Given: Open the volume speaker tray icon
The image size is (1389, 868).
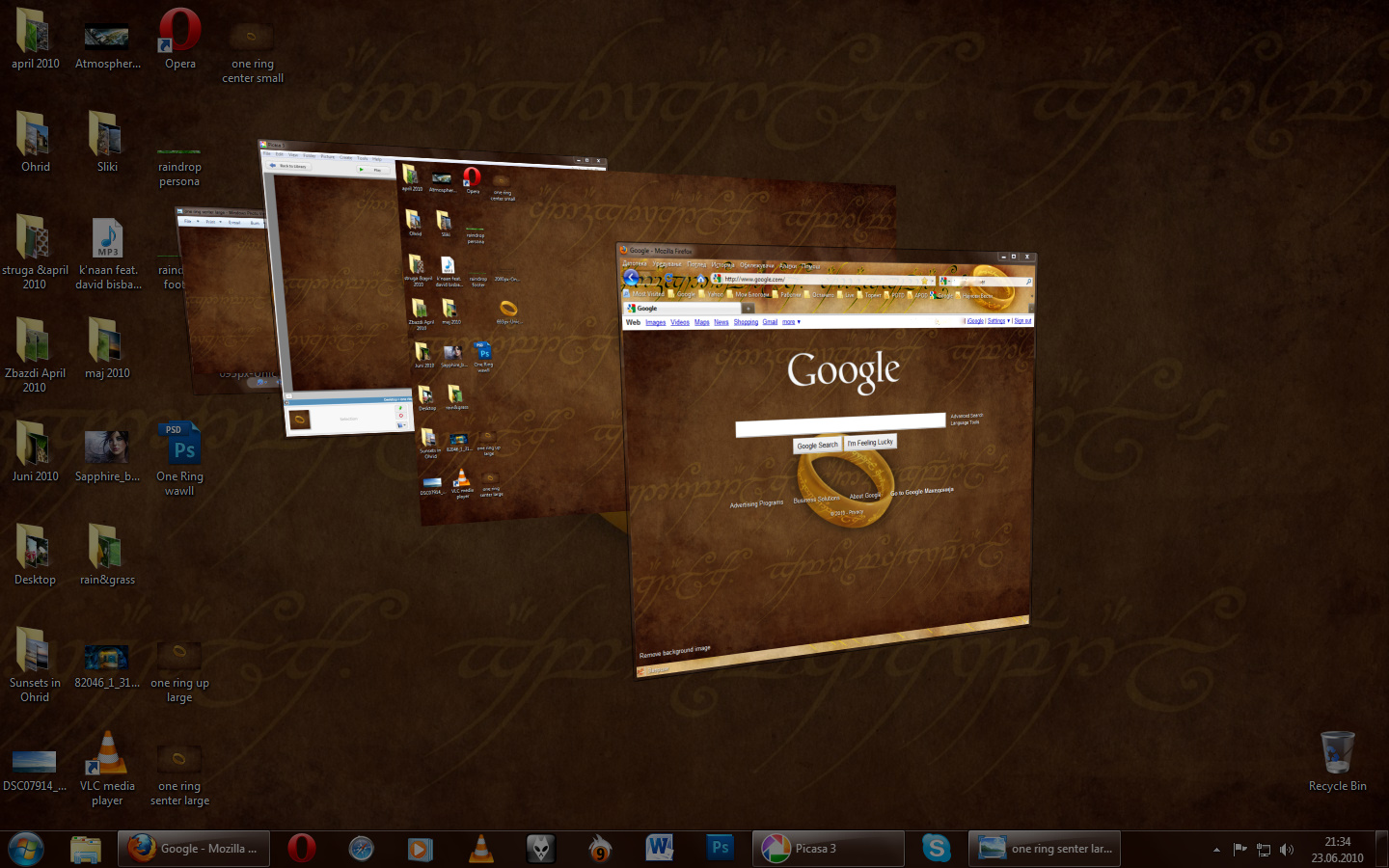Looking at the screenshot, I should pyautogui.click(x=1287, y=850).
